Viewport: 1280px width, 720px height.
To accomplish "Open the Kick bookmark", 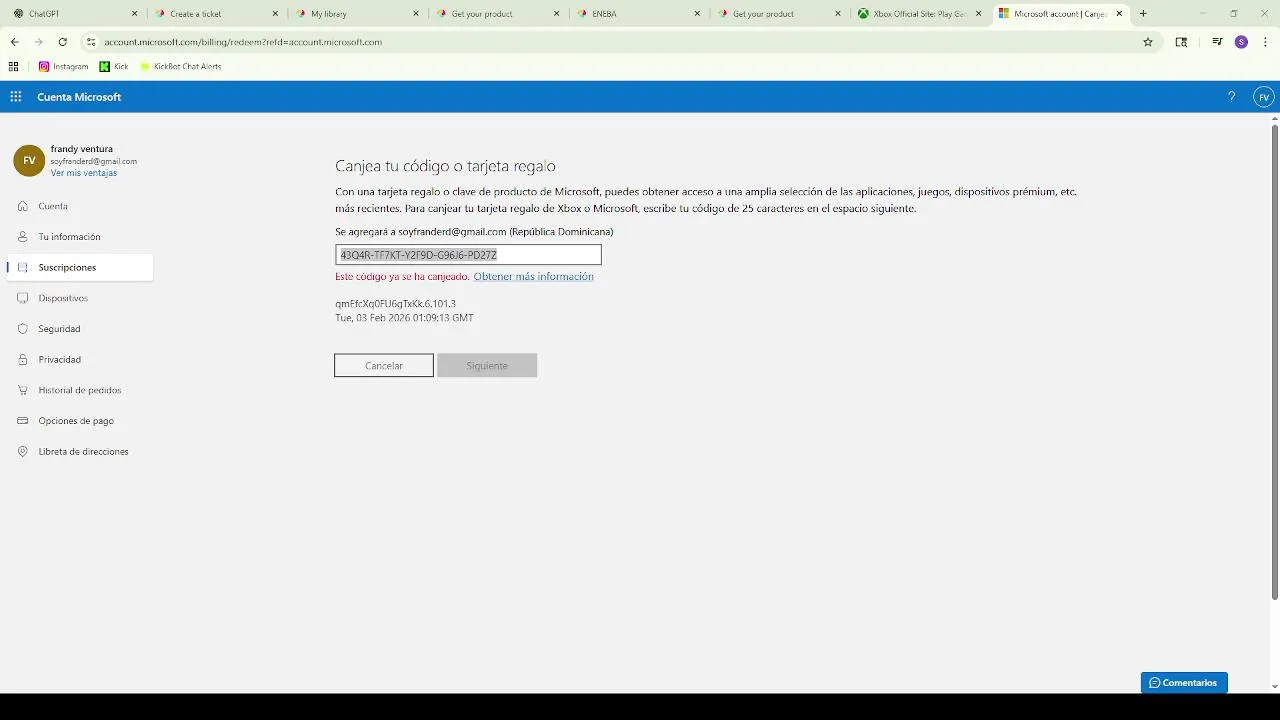I will [x=114, y=66].
